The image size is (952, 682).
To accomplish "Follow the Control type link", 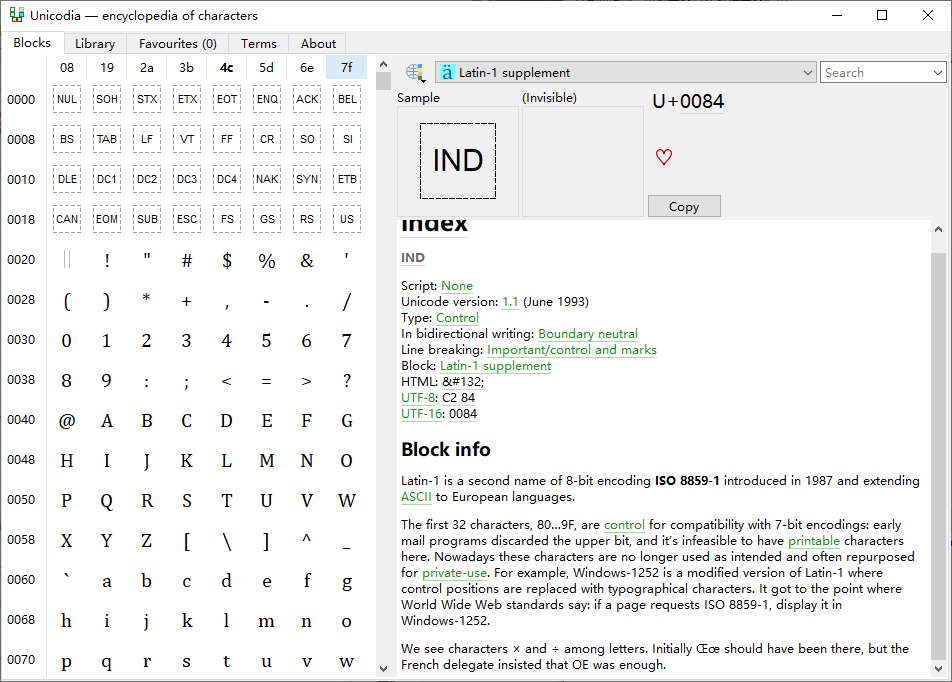I will [457, 317].
